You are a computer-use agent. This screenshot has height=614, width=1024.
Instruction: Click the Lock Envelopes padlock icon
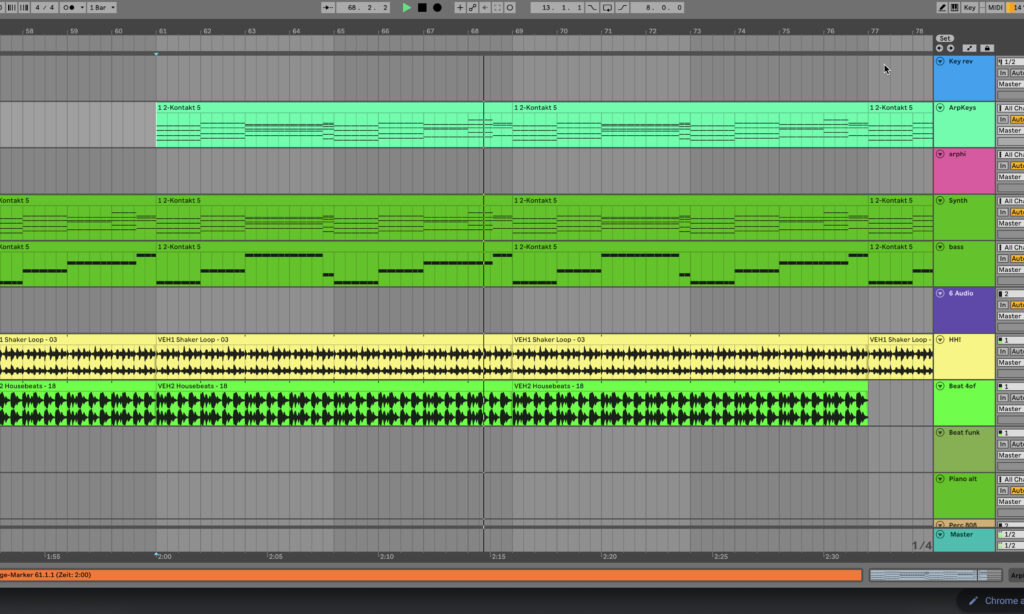point(987,48)
